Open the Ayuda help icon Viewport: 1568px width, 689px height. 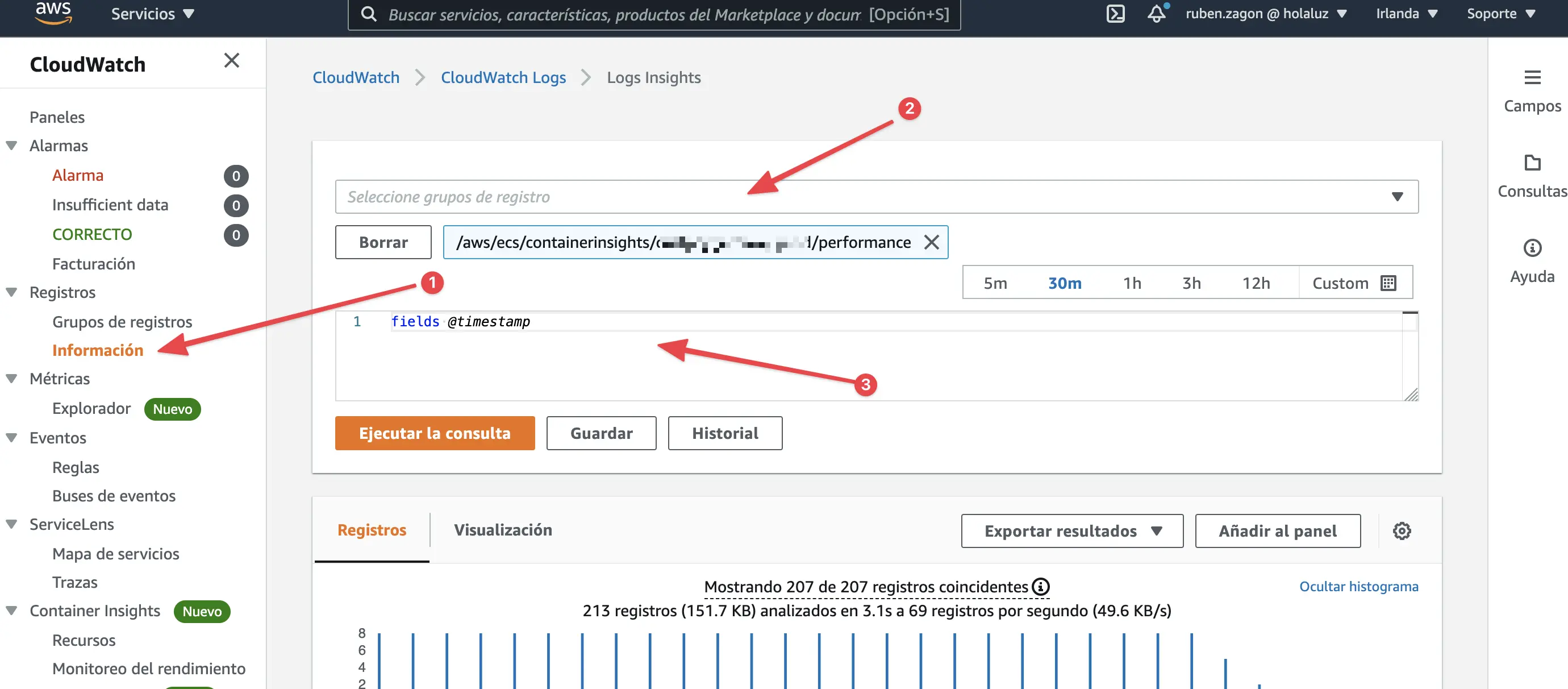point(1532,248)
